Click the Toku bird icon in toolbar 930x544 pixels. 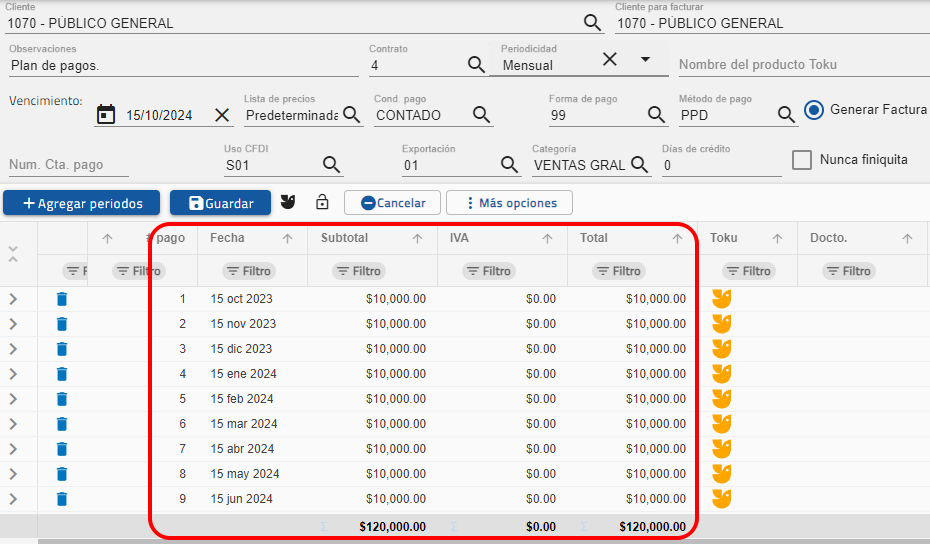pos(288,203)
